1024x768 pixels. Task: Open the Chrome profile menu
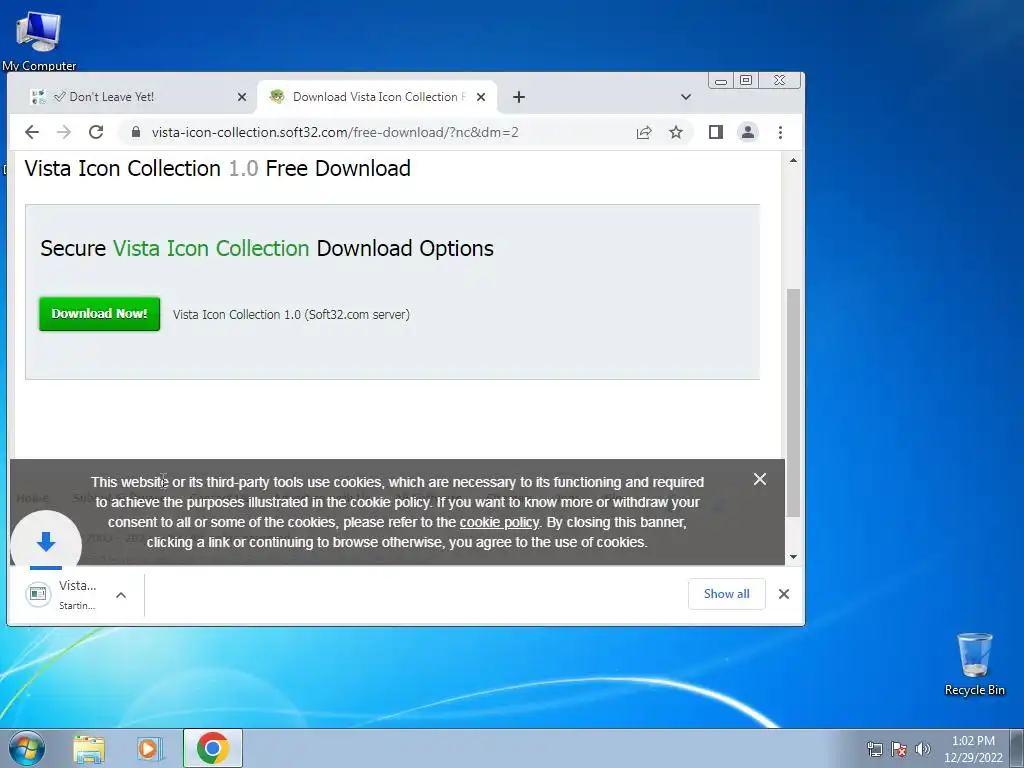click(x=748, y=133)
